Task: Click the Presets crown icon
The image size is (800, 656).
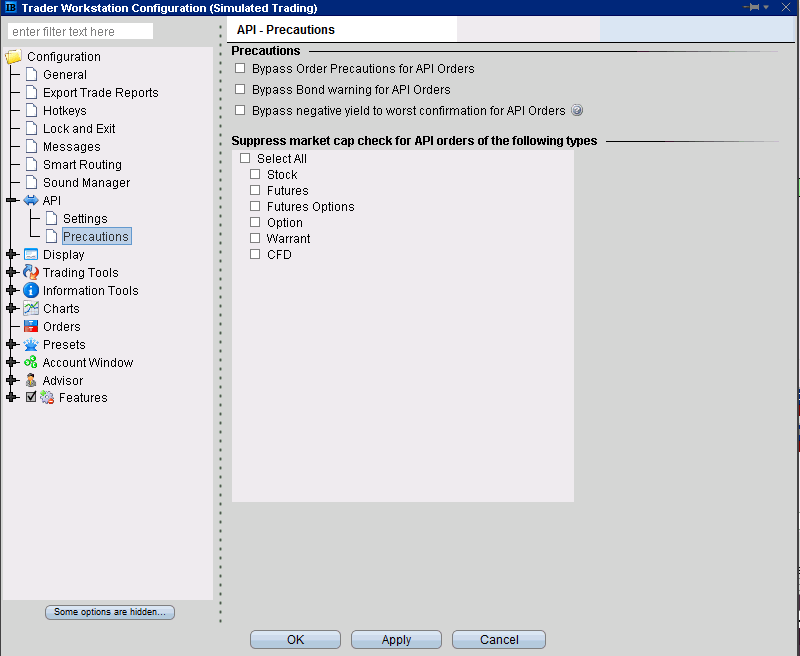Action: pos(31,344)
